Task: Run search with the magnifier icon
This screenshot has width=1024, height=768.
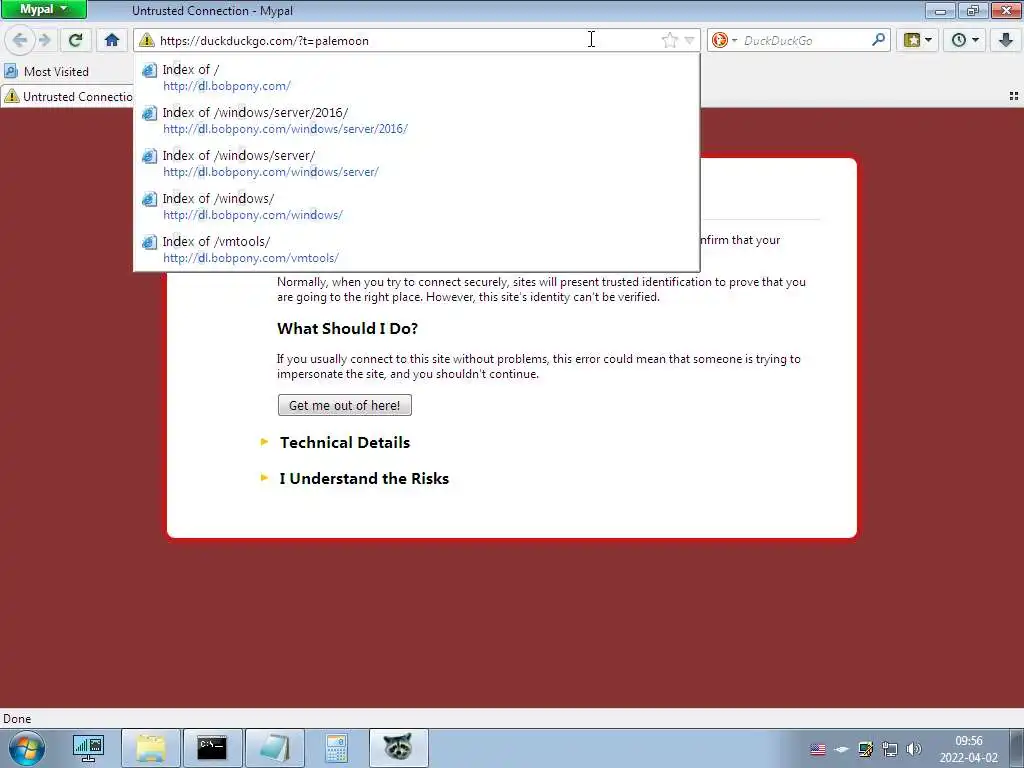Action: click(878, 40)
